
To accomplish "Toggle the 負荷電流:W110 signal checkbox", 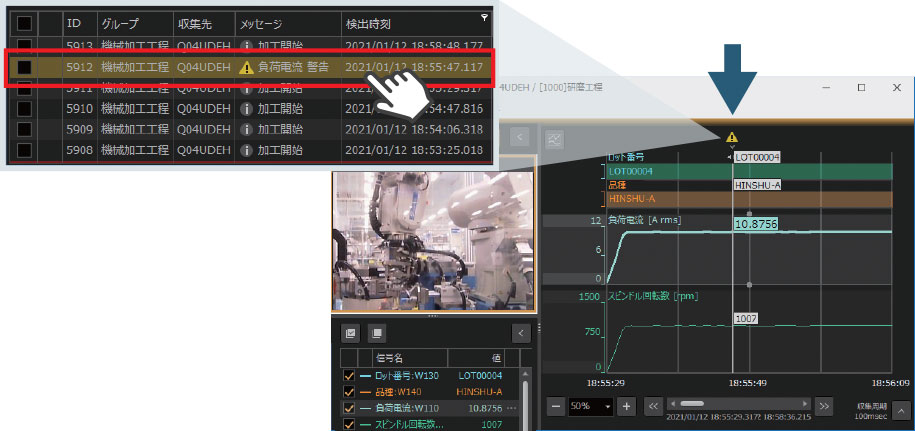I will click(349, 409).
